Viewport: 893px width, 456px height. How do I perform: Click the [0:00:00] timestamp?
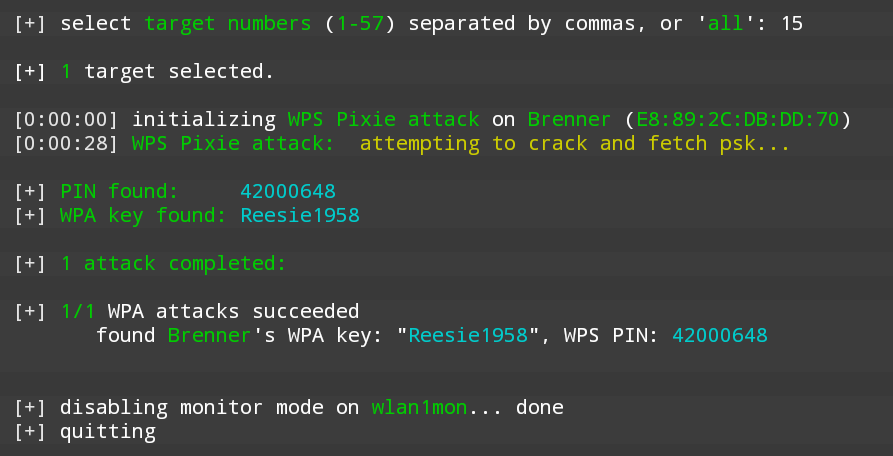pos(66,119)
